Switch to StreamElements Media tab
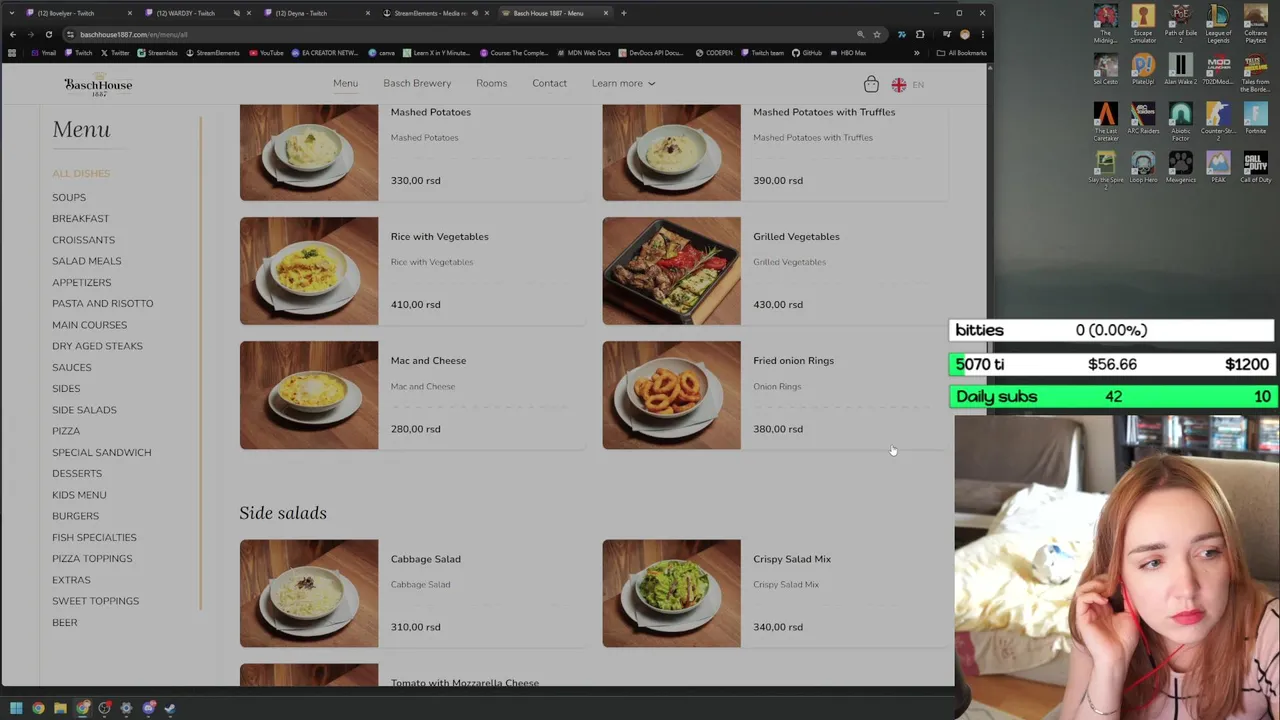Screen dimensions: 1280x720 (430, 13)
